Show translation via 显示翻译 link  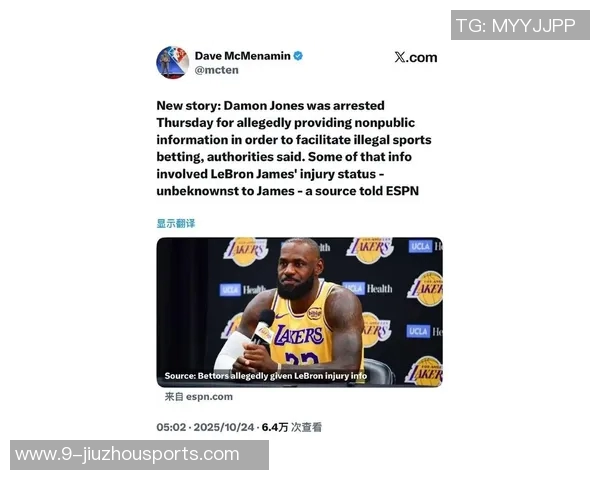[176, 224]
